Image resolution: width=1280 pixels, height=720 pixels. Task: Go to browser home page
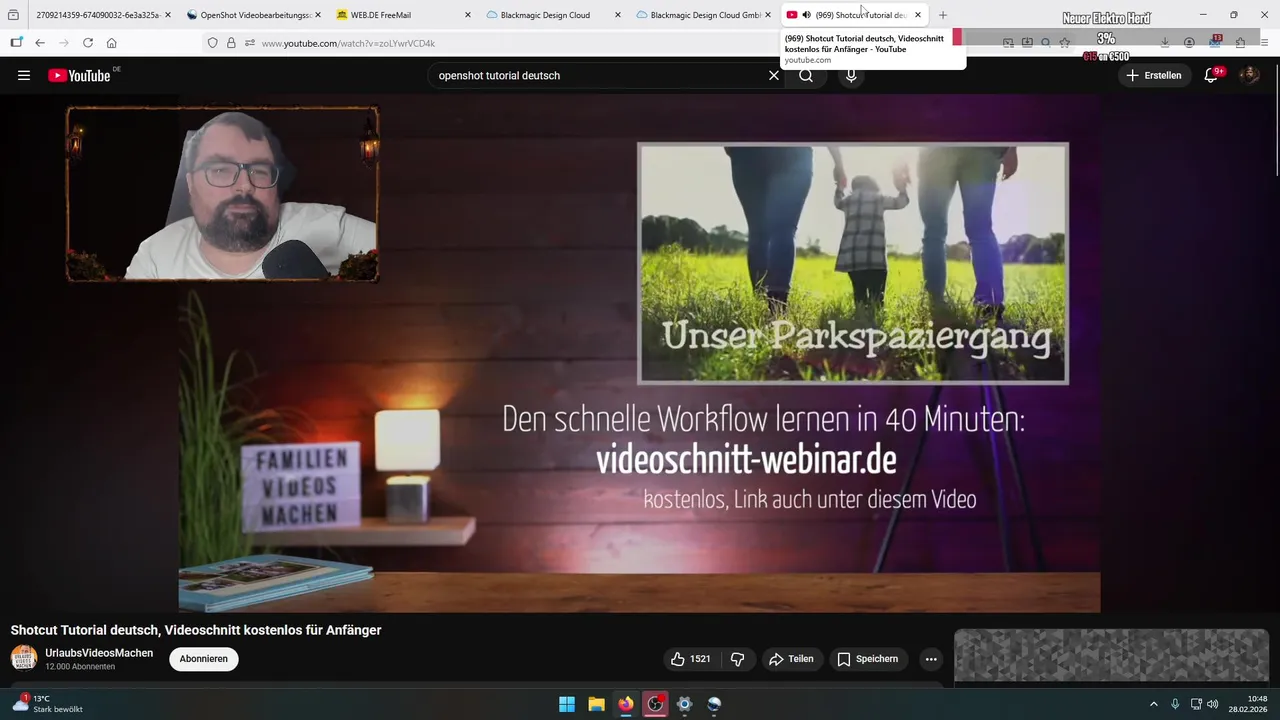[x=112, y=43]
